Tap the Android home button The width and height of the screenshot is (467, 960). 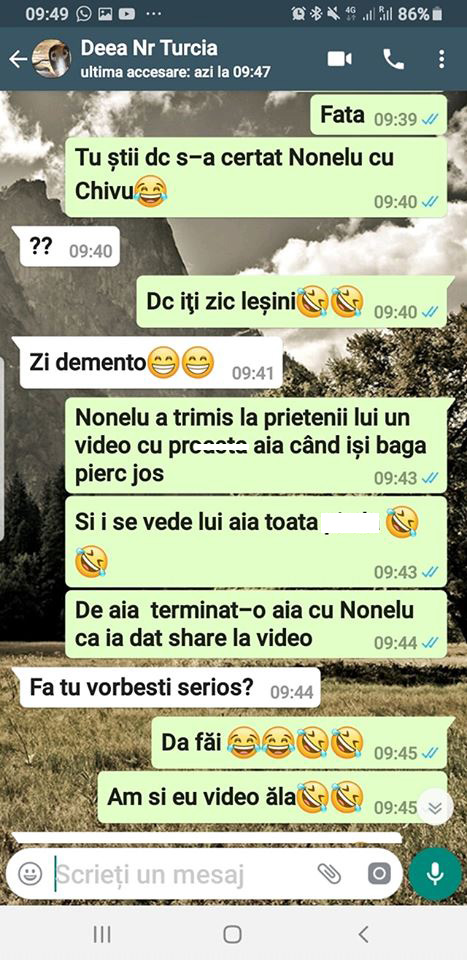click(x=233, y=934)
